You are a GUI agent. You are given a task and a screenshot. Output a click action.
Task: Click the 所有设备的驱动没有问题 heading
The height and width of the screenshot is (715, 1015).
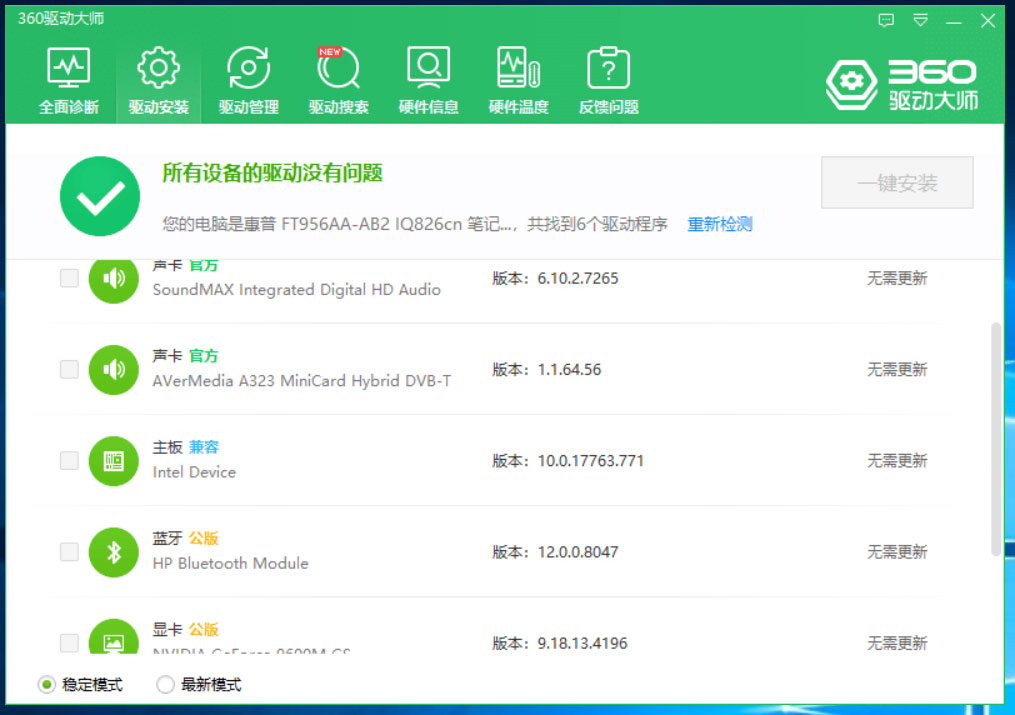(x=273, y=173)
